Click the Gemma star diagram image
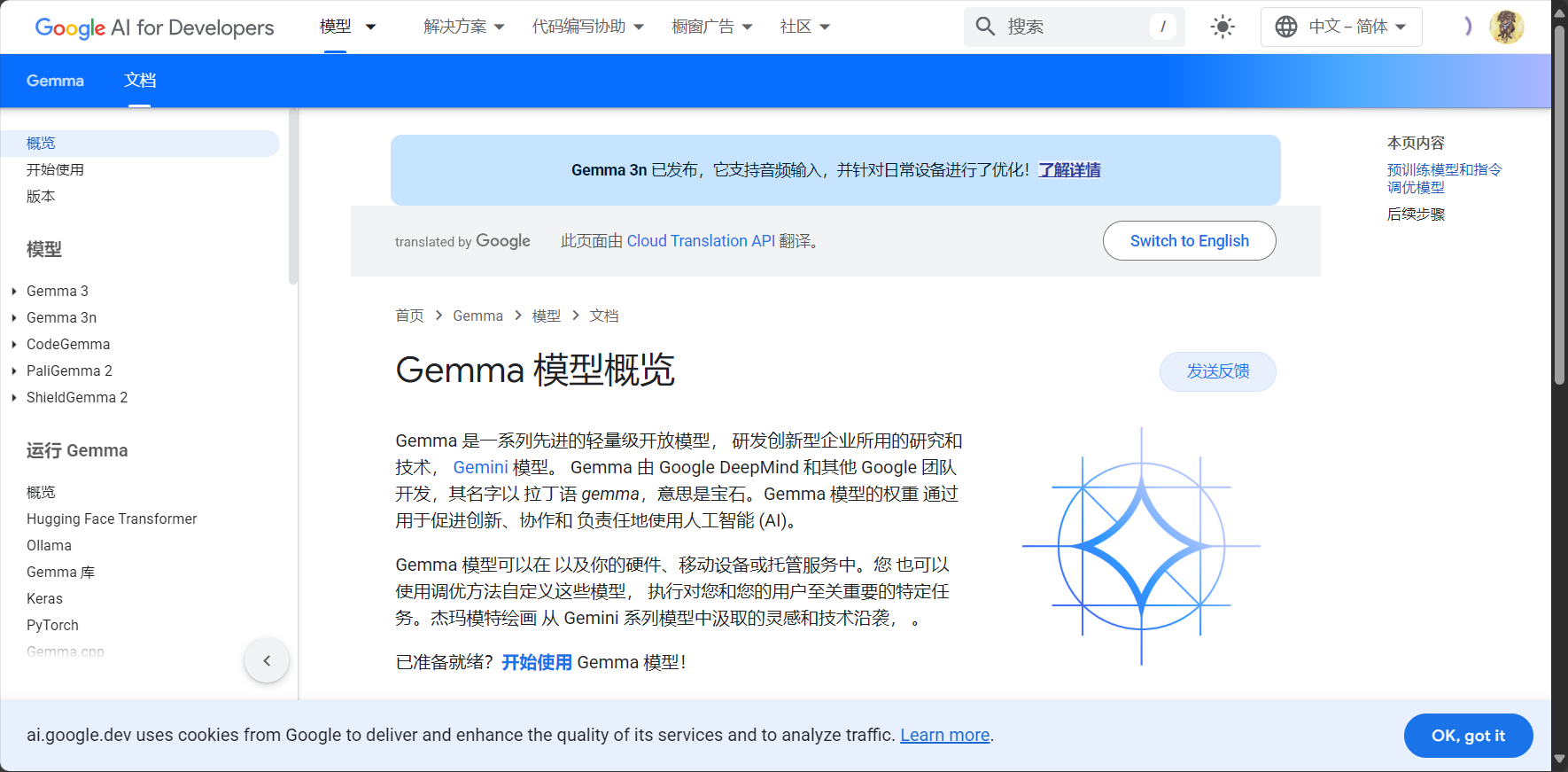The width and height of the screenshot is (1568, 772). [x=1141, y=546]
